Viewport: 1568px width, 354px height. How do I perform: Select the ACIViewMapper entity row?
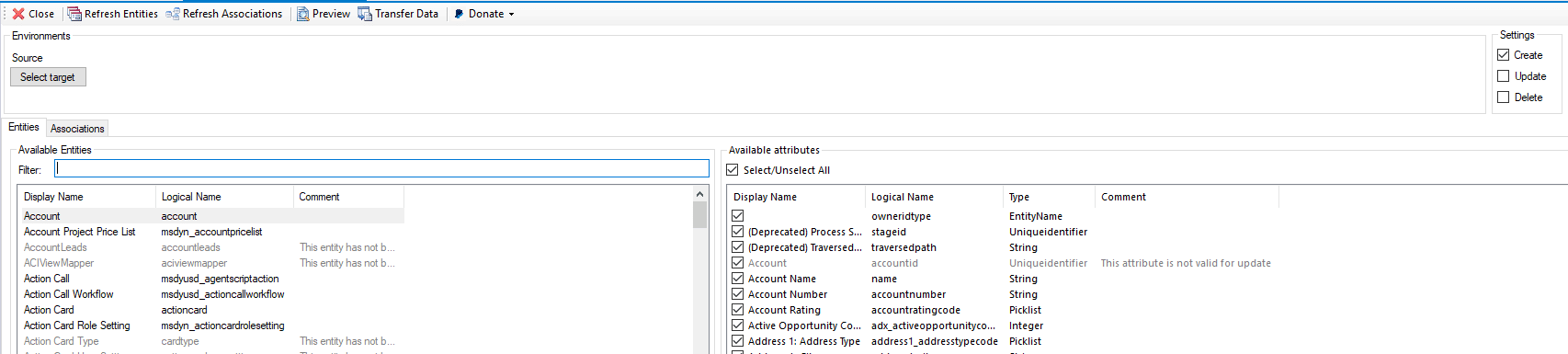tap(211, 263)
